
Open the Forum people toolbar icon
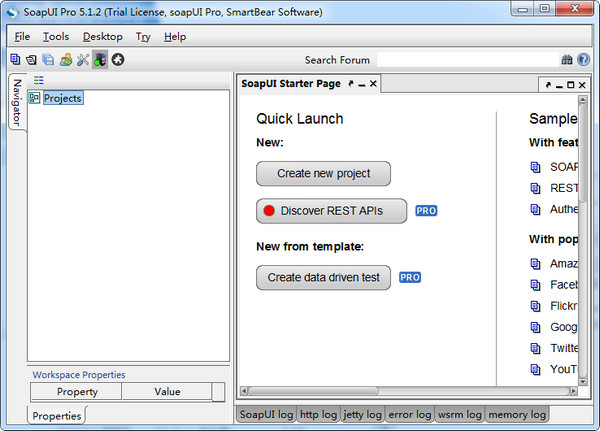pos(66,59)
